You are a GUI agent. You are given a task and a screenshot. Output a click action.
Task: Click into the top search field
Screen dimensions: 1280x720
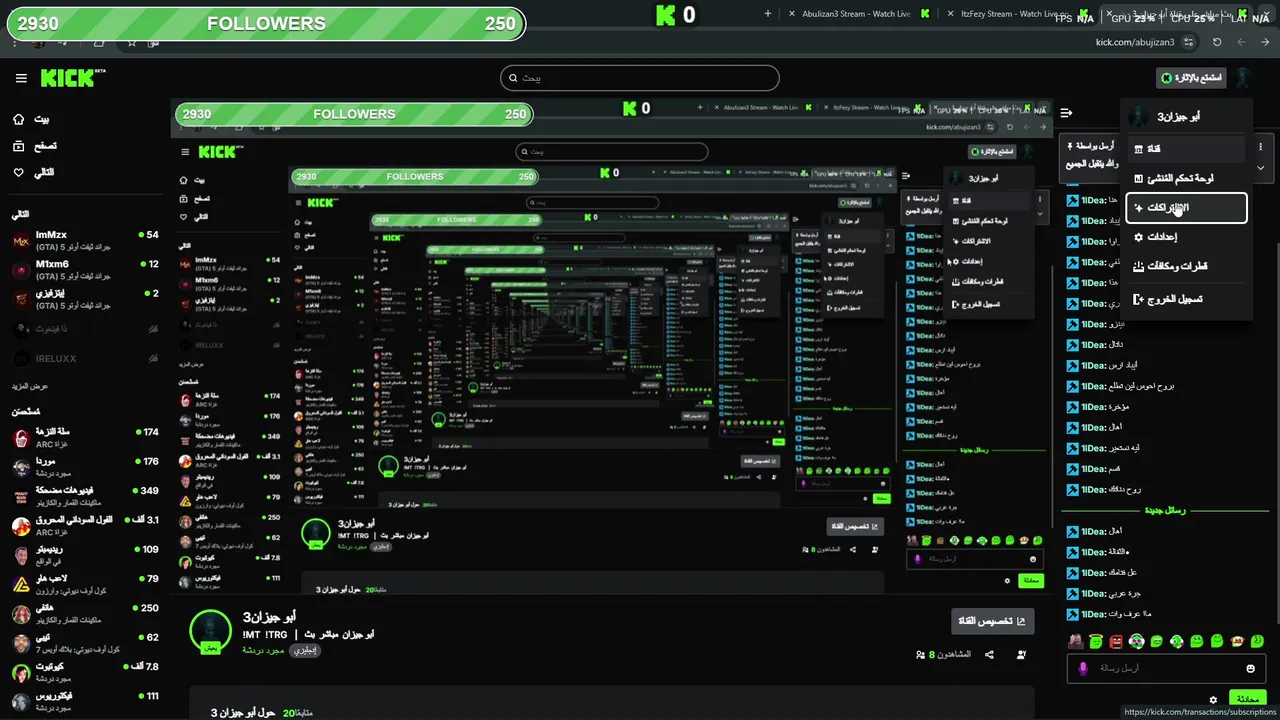click(640, 78)
